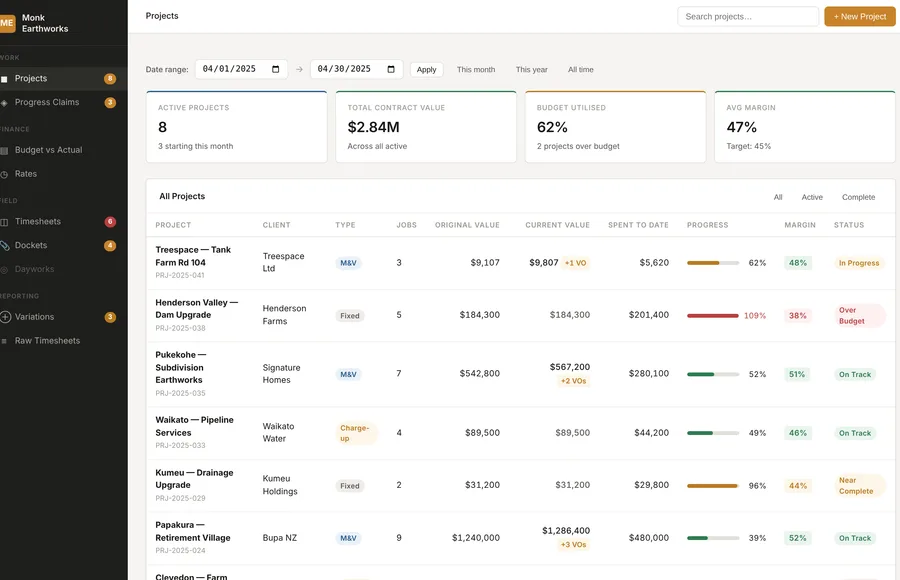Choose the All time range
The width and height of the screenshot is (900, 580).
coord(581,69)
